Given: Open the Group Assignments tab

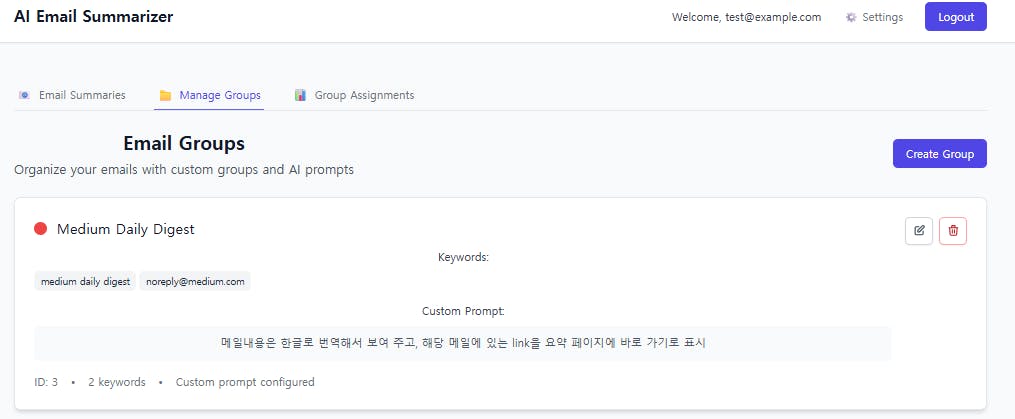Looking at the screenshot, I should (x=354, y=95).
